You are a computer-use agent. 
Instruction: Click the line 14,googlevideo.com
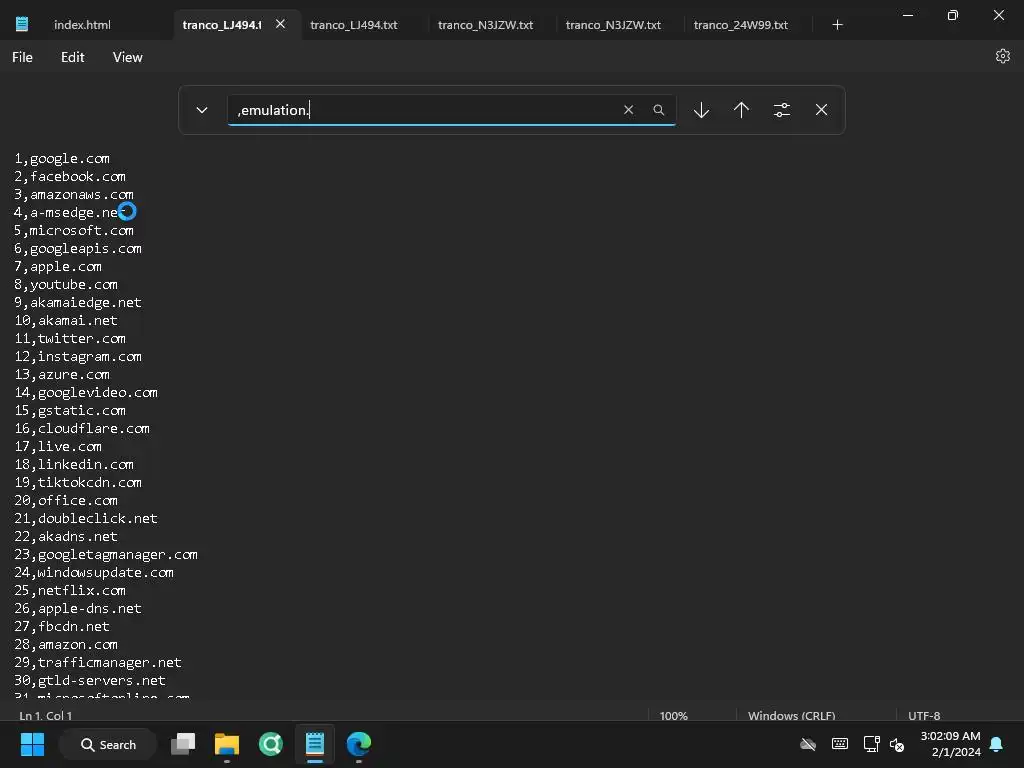click(x=86, y=392)
